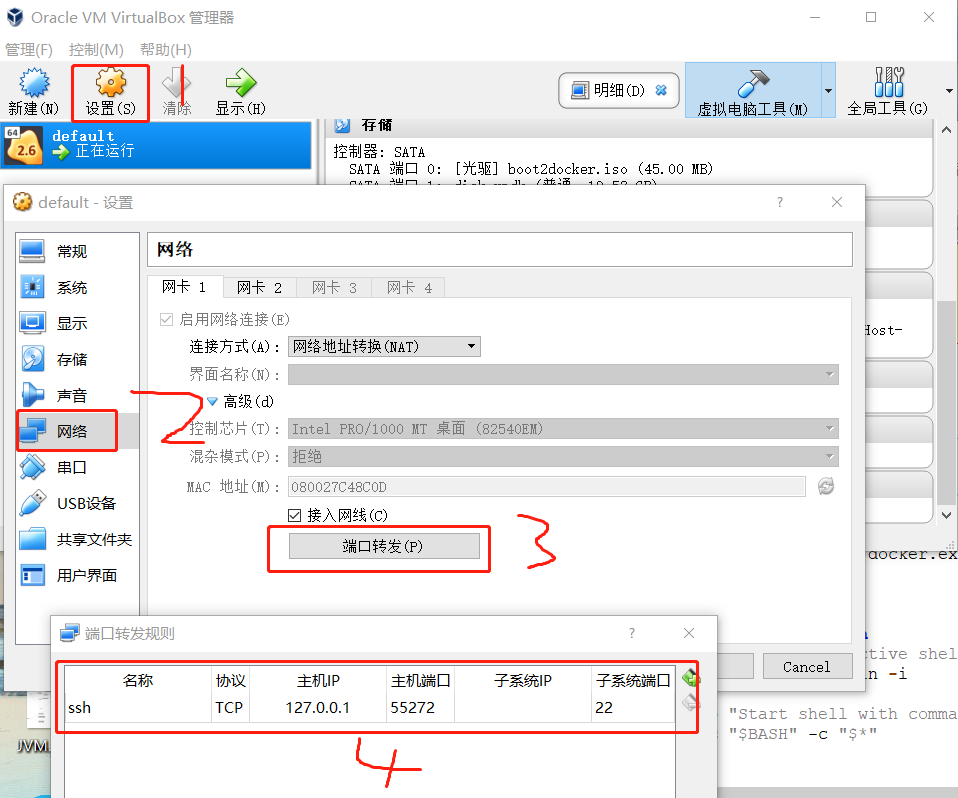Open the USB设备 settings page

pyautogui.click(x=80, y=503)
